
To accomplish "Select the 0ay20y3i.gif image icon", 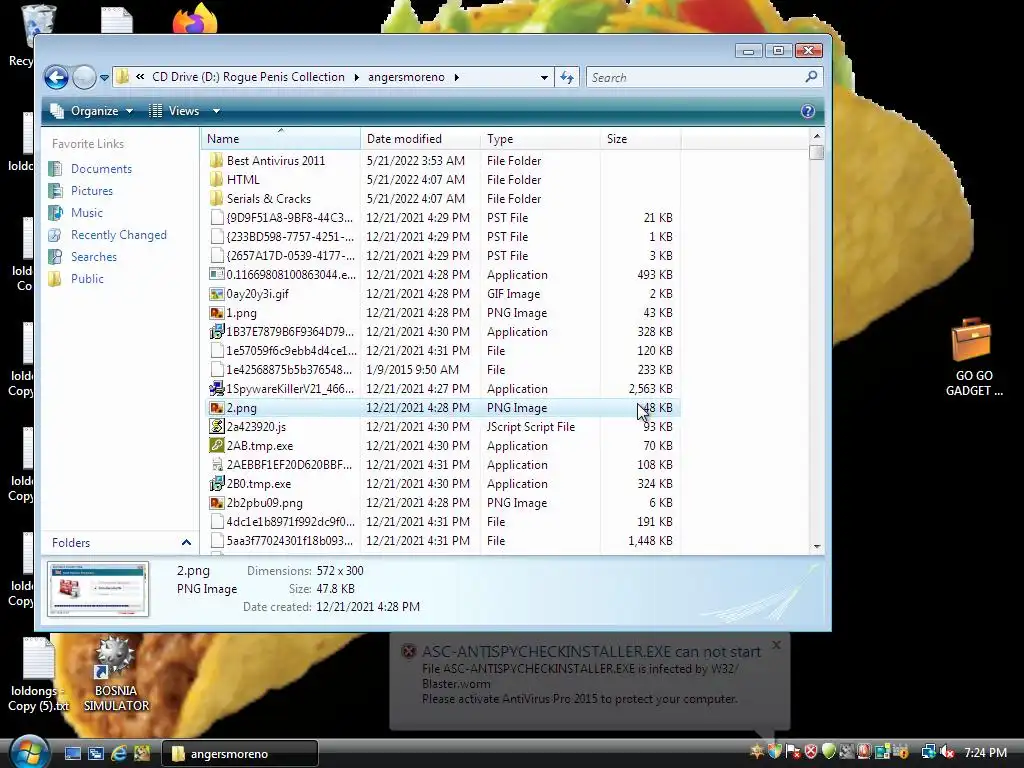I will pyautogui.click(x=217, y=294).
